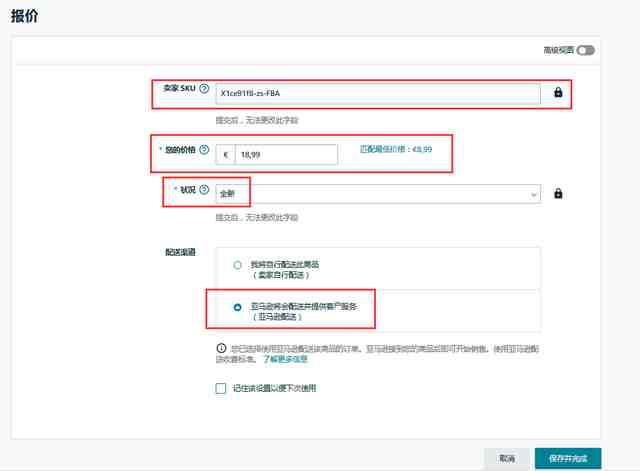640x471 pixels.
Task: Click the 提交后,无法更改此字段 note under SKU
Action: coord(257,120)
